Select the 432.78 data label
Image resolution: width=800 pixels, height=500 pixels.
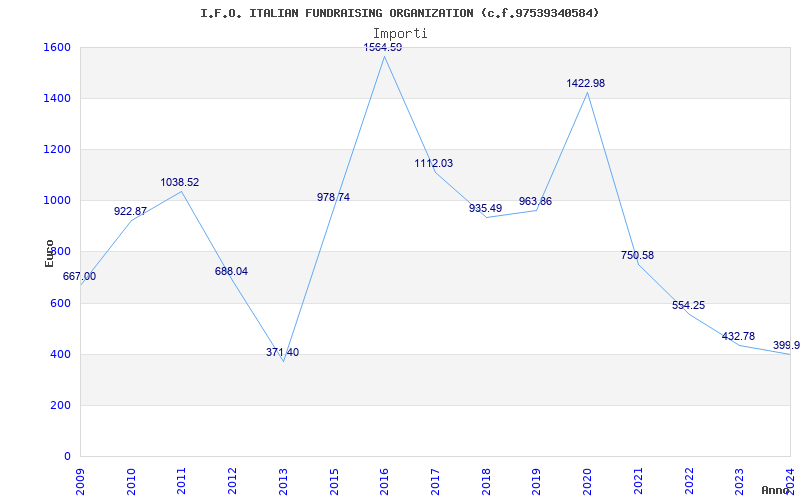[738, 336]
